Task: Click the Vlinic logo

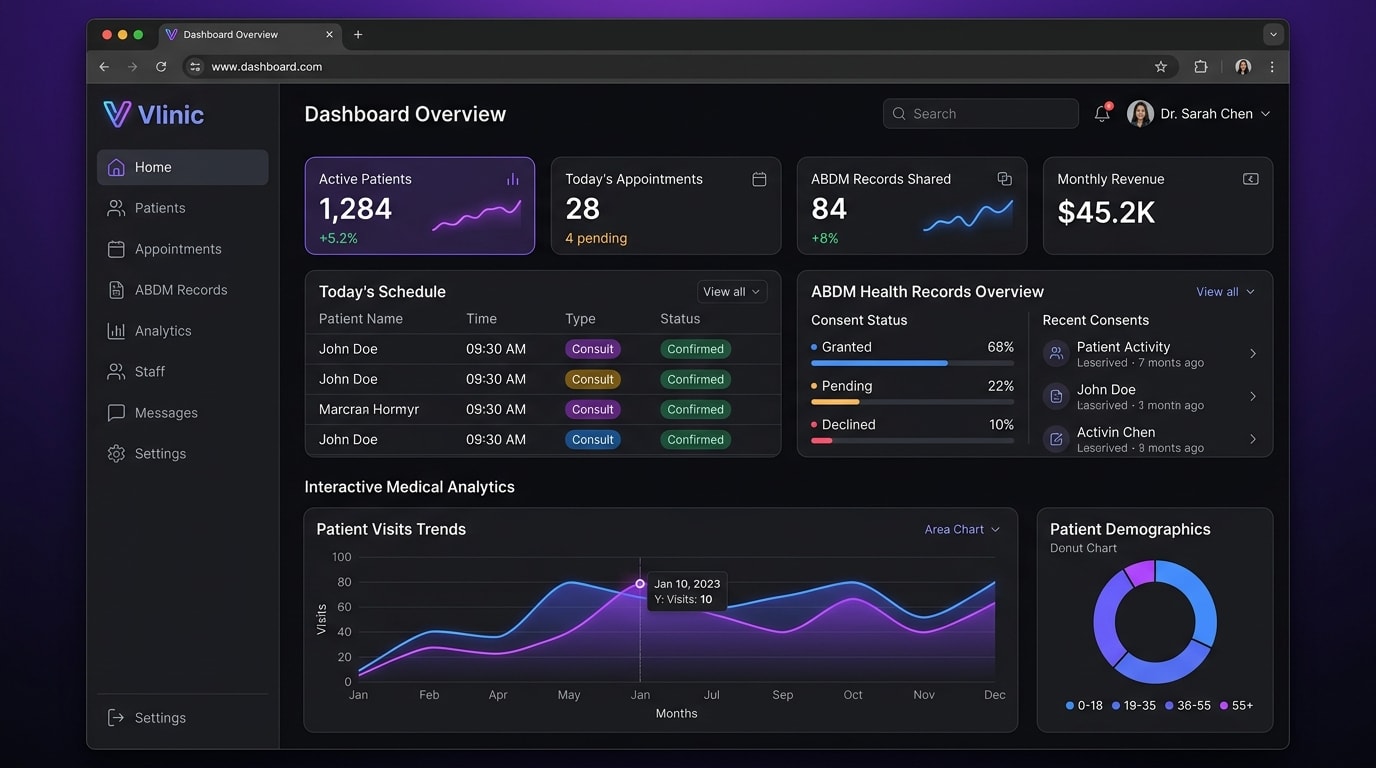Action: pyautogui.click(x=153, y=114)
